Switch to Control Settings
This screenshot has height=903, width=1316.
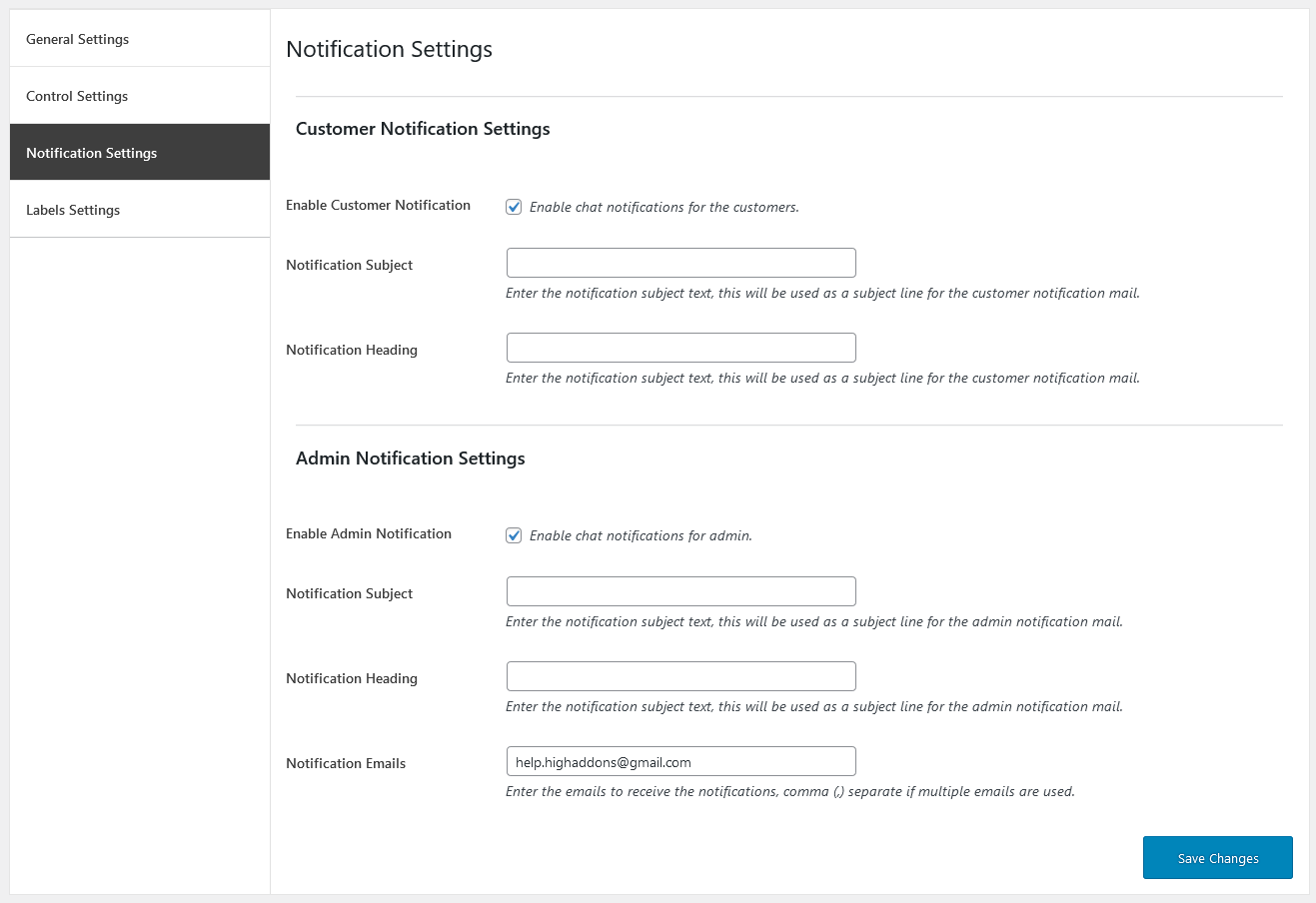(x=77, y=96)
